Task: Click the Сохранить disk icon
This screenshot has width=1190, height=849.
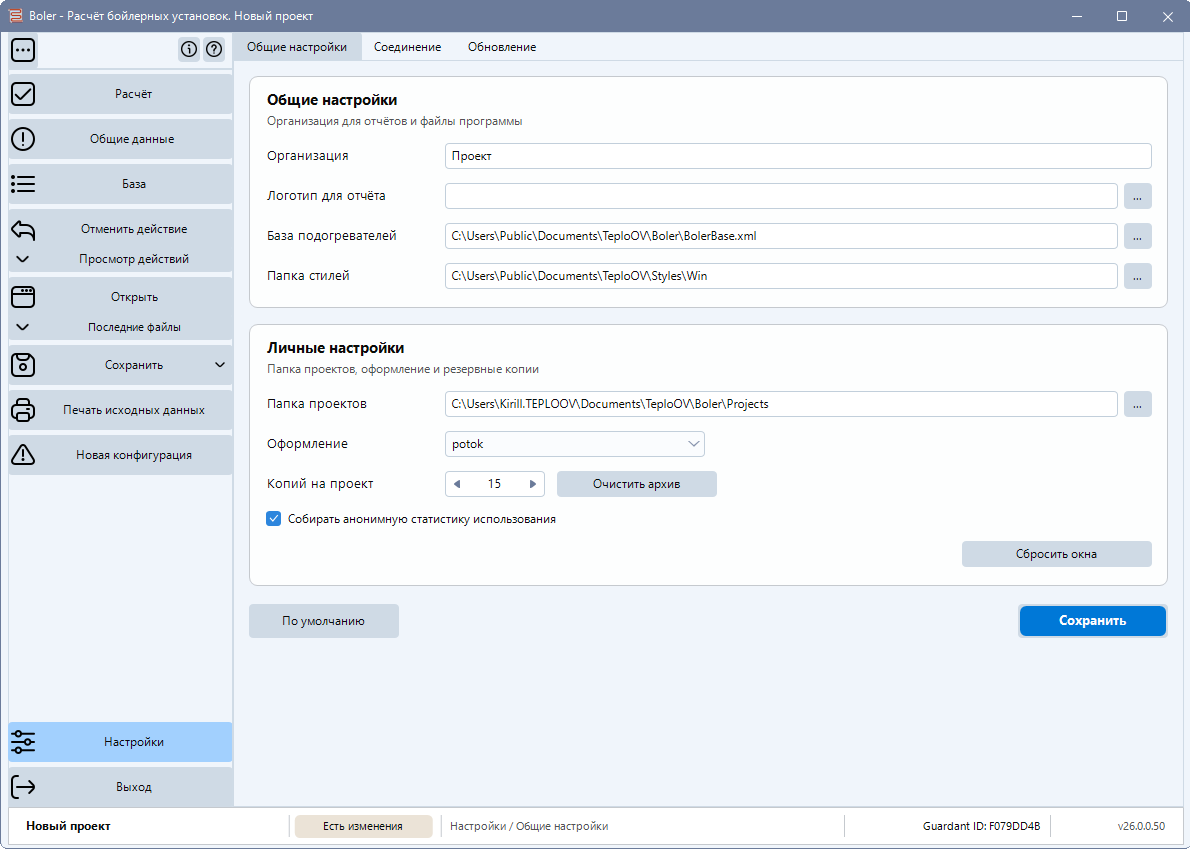Action: click(23, 365)
